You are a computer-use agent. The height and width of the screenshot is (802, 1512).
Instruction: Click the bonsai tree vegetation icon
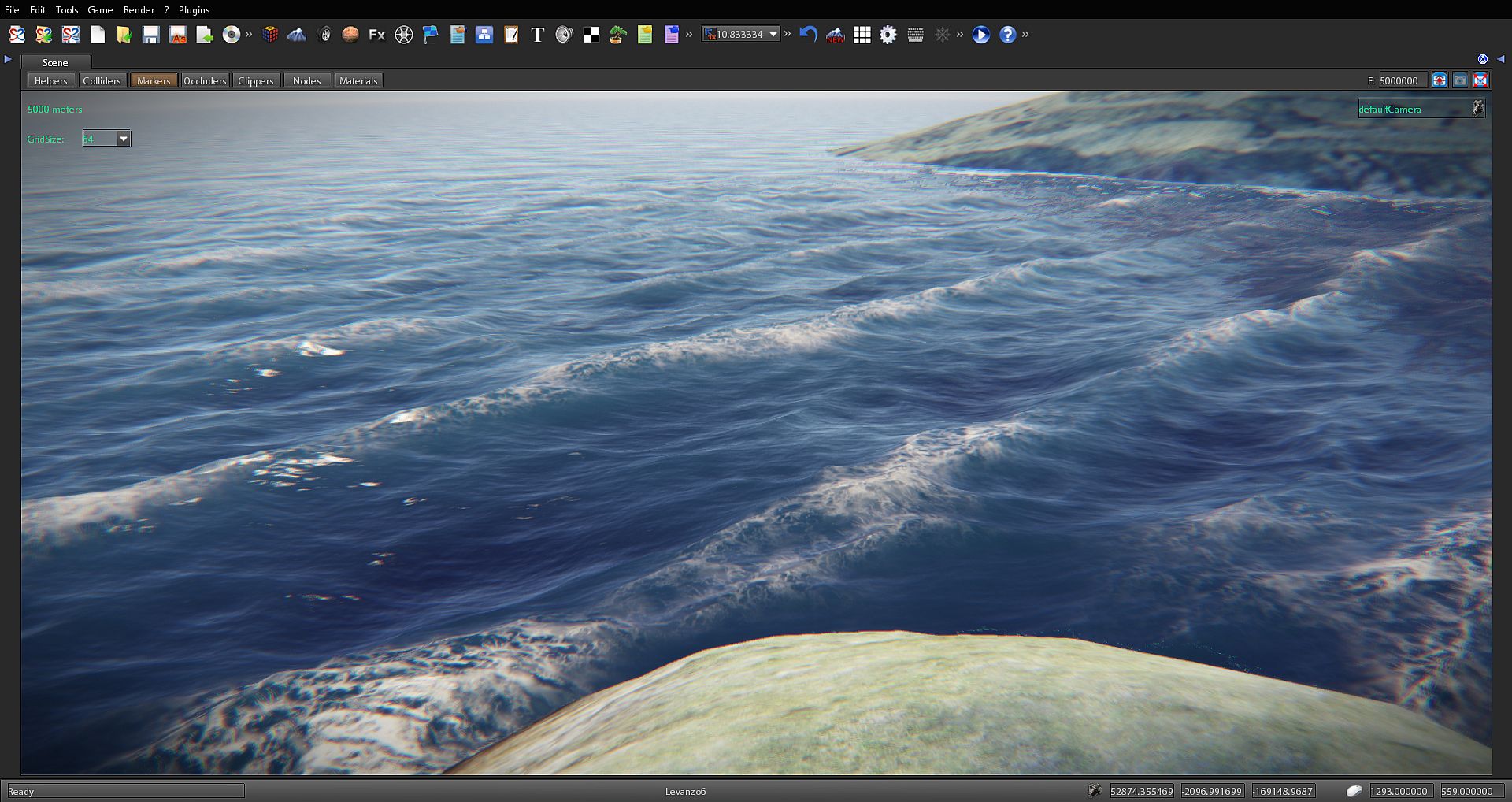coord(617,35)
